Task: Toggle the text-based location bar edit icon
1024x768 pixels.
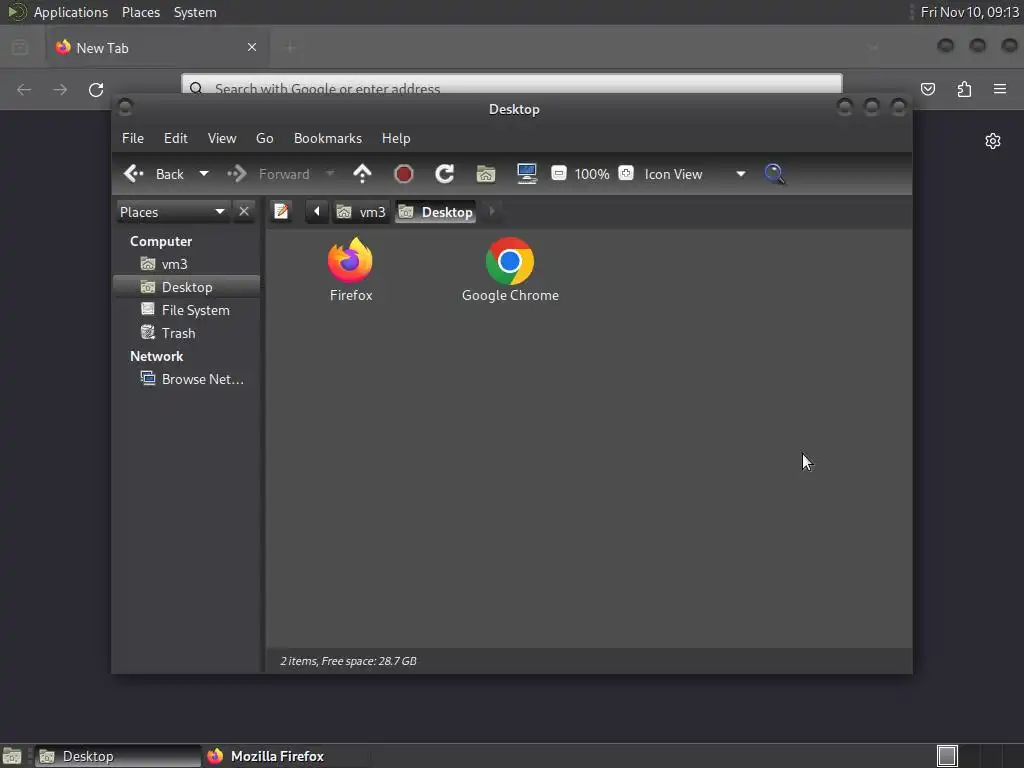Action: [281, 212]
